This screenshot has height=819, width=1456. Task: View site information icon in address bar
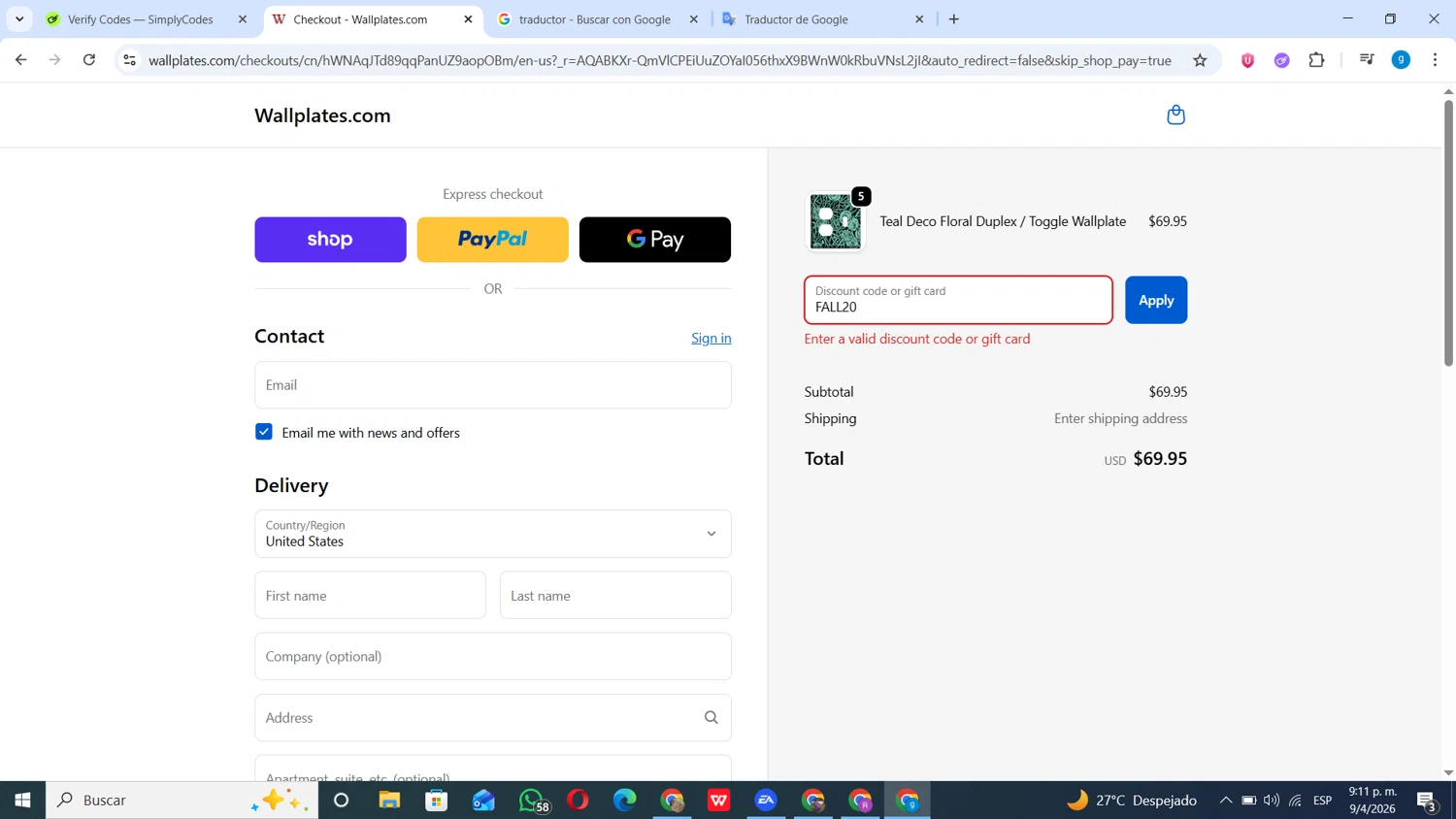[x=129, y=60]
